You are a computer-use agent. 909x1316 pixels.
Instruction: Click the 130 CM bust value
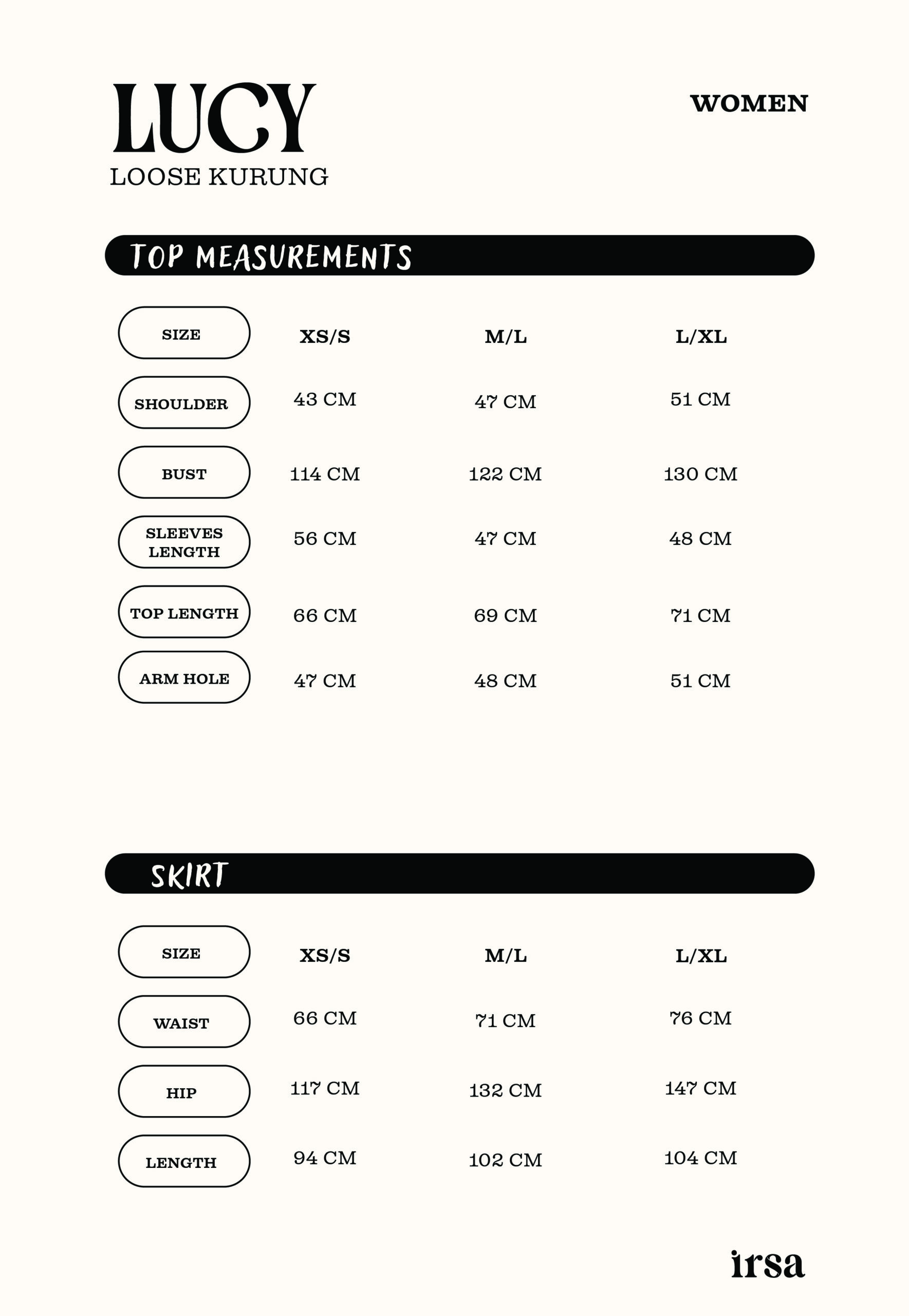coord(700,474)
